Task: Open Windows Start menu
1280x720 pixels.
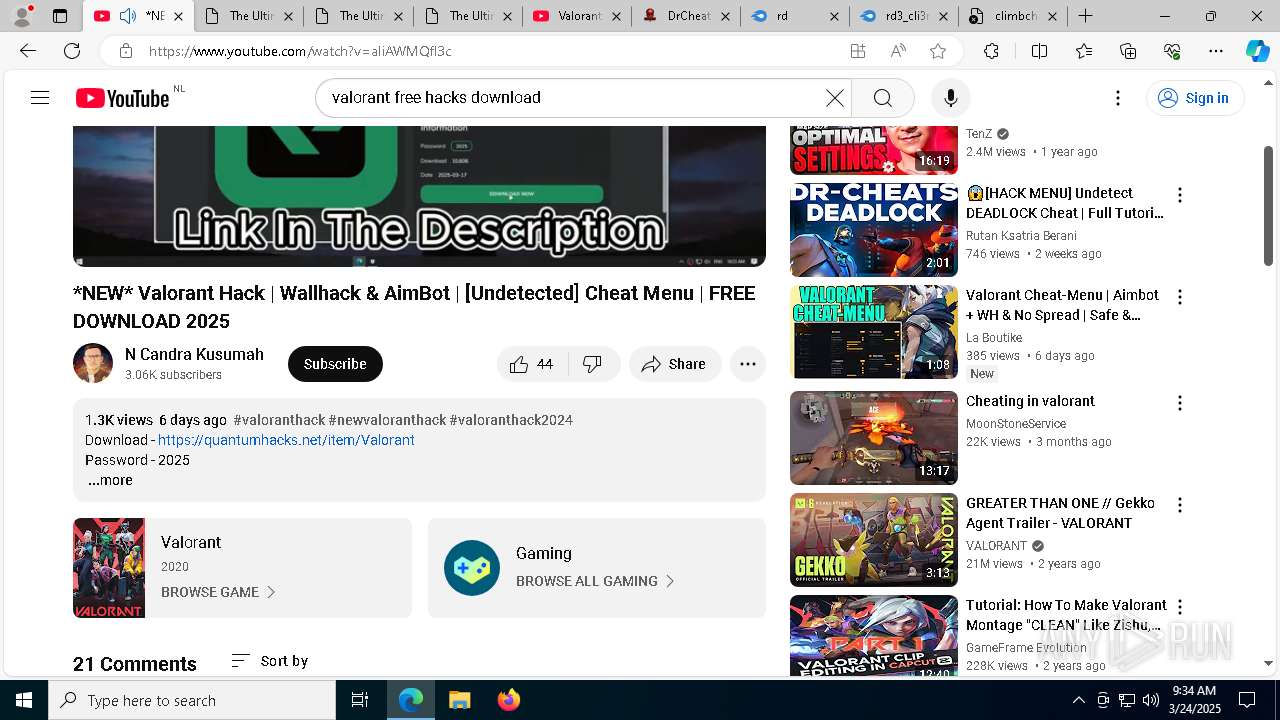Action: point(24,700)
